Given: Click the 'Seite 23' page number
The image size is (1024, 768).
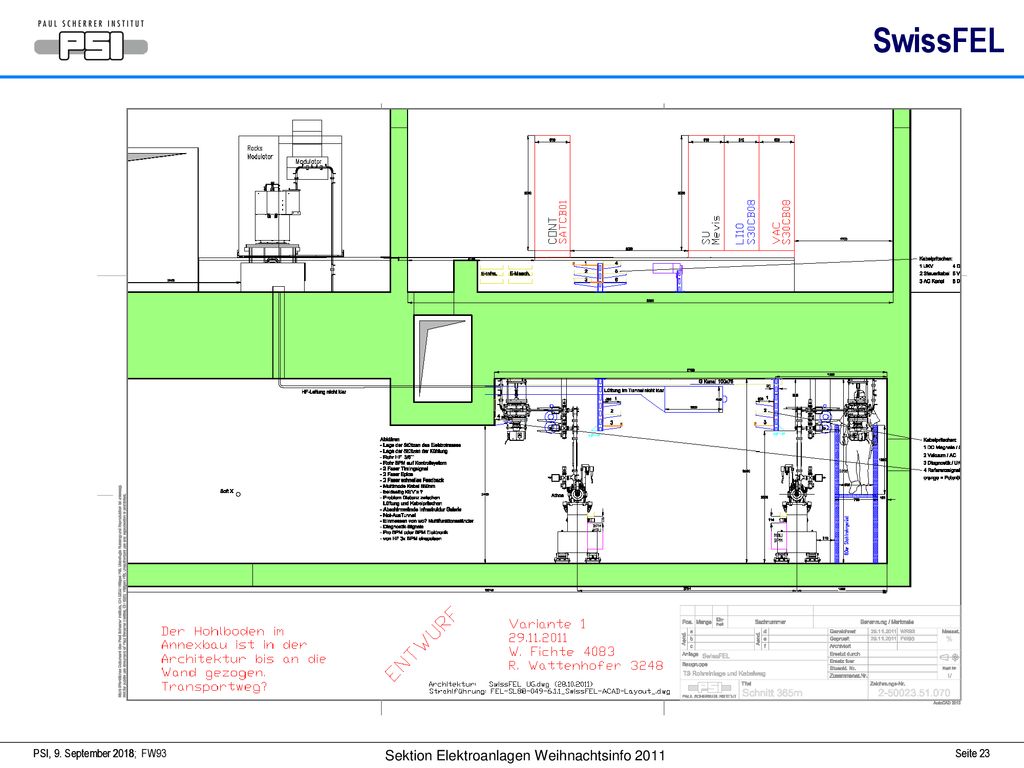Looking at the screenshot, I should click(972, 753).
